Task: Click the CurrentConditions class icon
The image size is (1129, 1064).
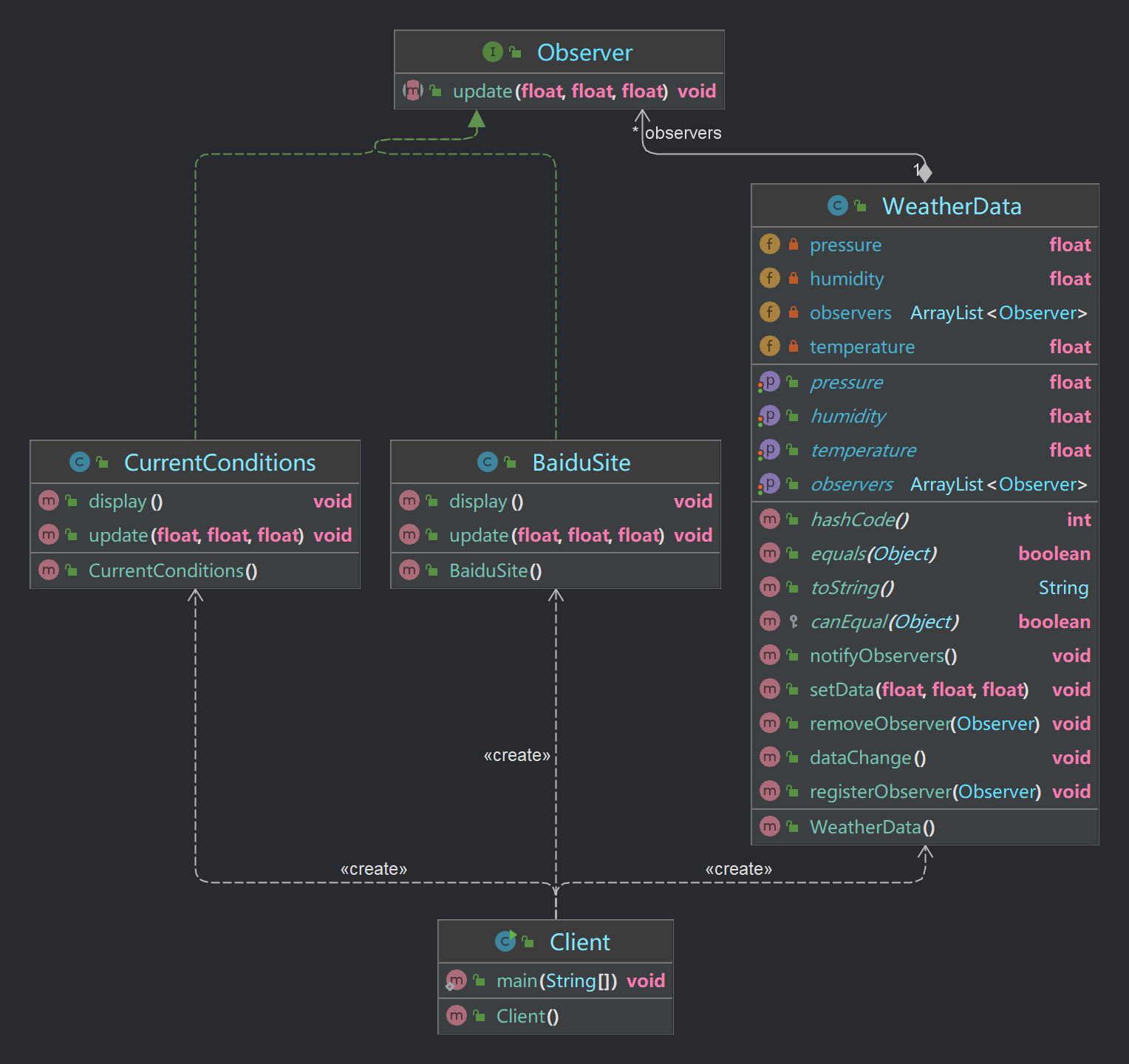Action: (79, 462)
